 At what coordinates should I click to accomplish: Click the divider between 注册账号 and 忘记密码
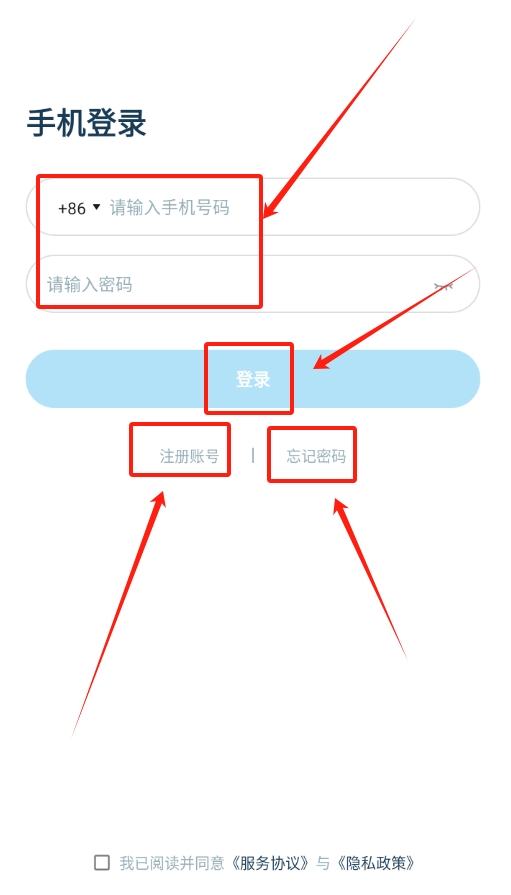pyautogui.click(x=253, y=455)
